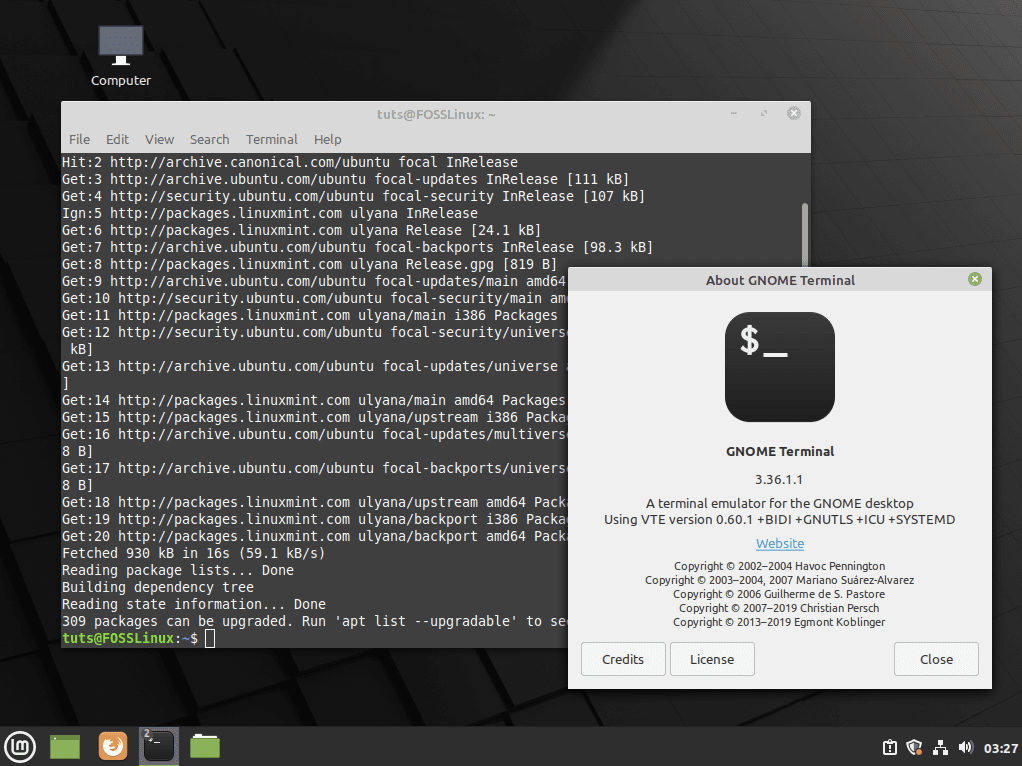Image resolution: width=1022 pixels, height=766 pixels.
Task: Adjust the volume via the speaker tray icon
Action: click(966, 747)
